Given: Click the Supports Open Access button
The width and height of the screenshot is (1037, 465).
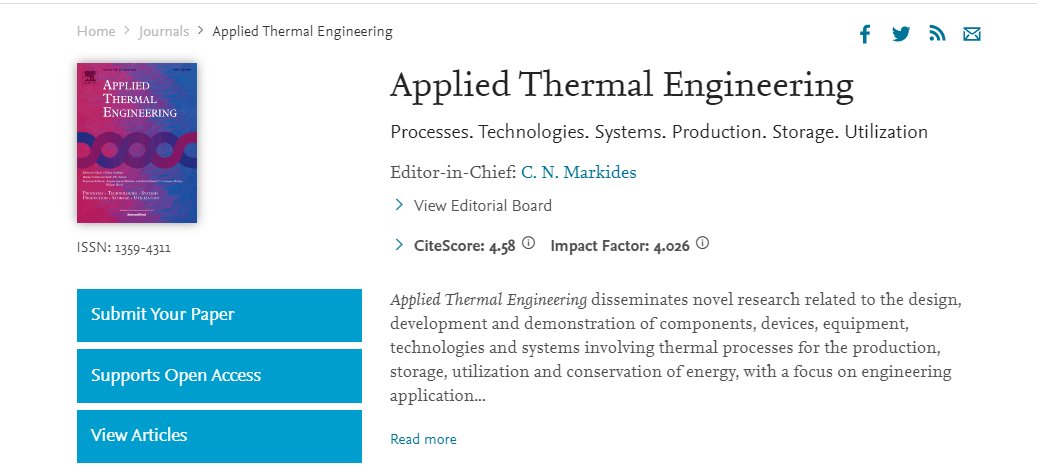Looking at the screenshot, I should point(219,376).
